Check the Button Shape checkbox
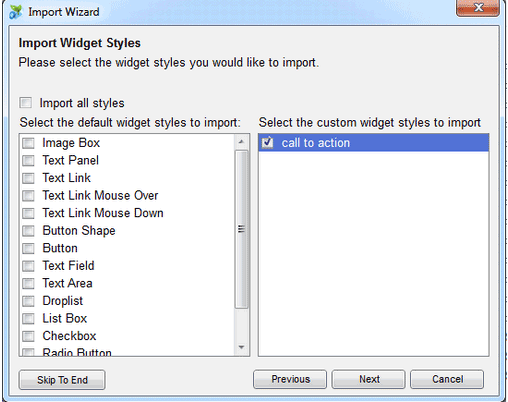This screenshot has width=508, height=402. pos(28,231)
